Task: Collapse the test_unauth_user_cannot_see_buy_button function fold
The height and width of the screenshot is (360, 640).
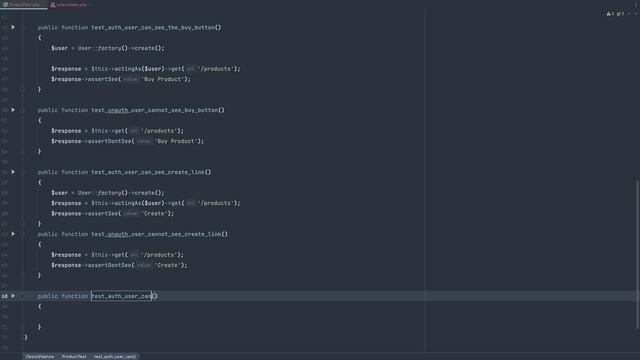Action: 23,110
